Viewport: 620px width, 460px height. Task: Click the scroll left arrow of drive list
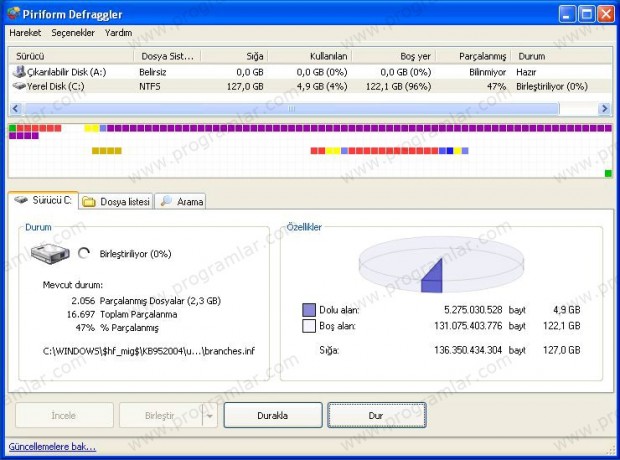pyautogui.click(x=15, y=108)
